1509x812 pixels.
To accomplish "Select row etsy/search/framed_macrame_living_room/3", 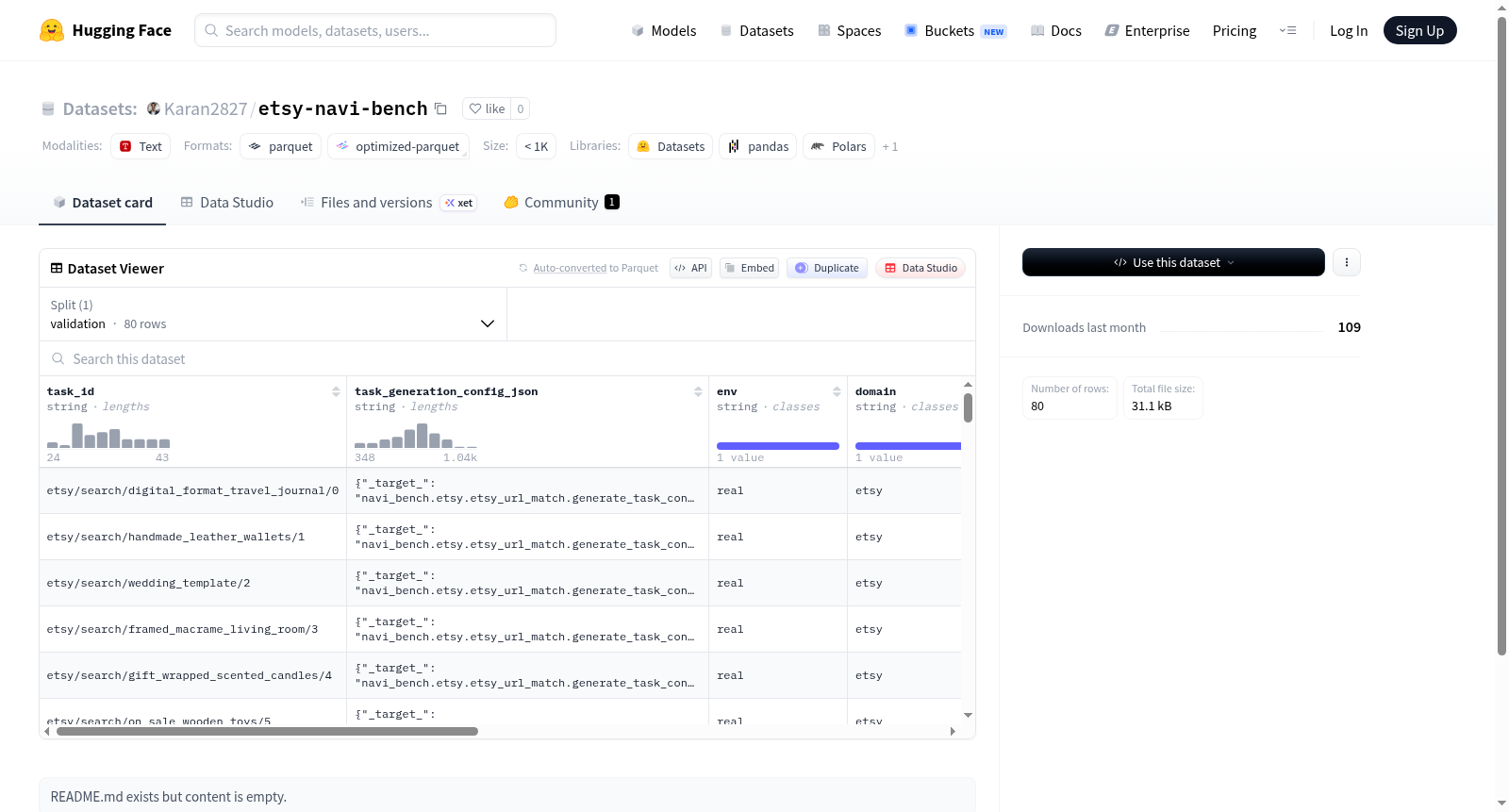I will (x=183, y=629).
